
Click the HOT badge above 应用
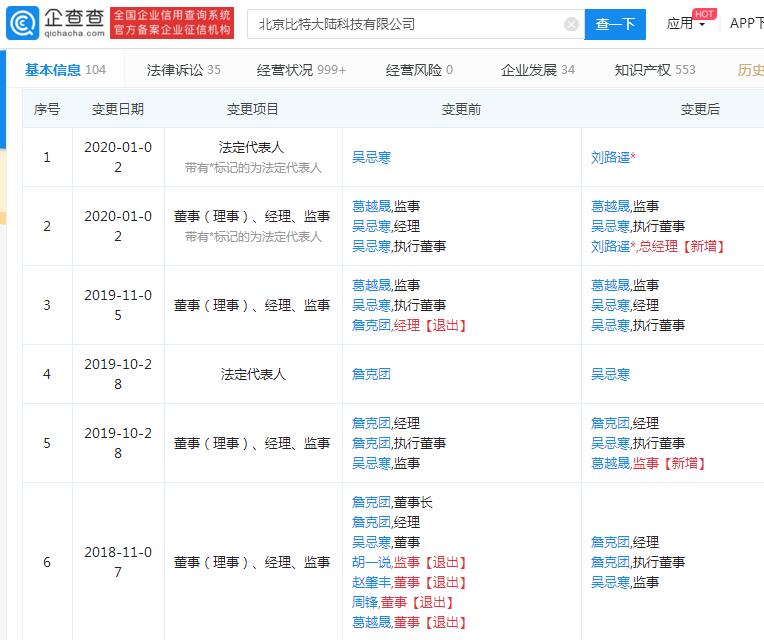704,14
